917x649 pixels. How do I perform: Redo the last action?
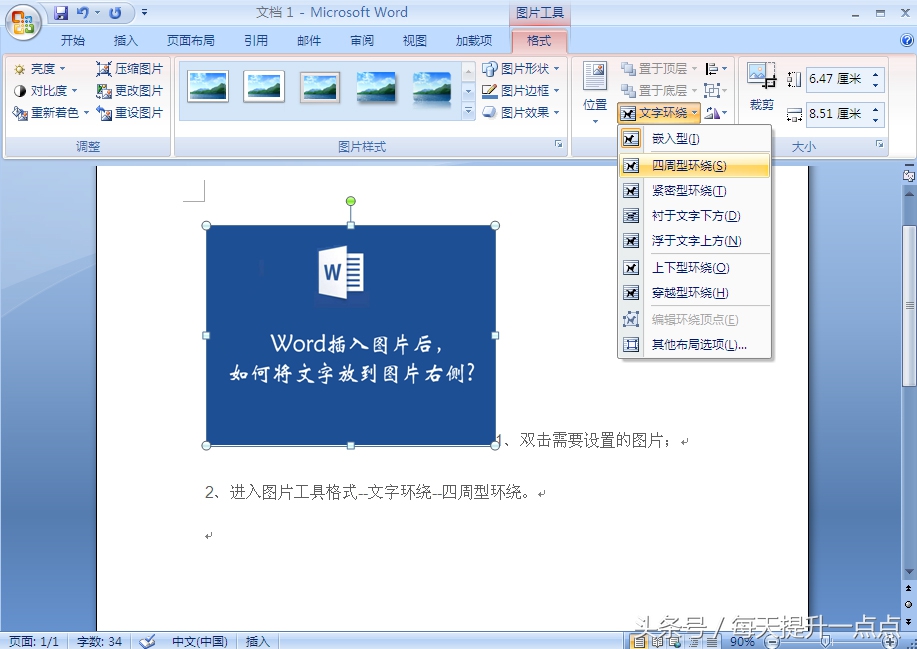click(x=115, y=12)
